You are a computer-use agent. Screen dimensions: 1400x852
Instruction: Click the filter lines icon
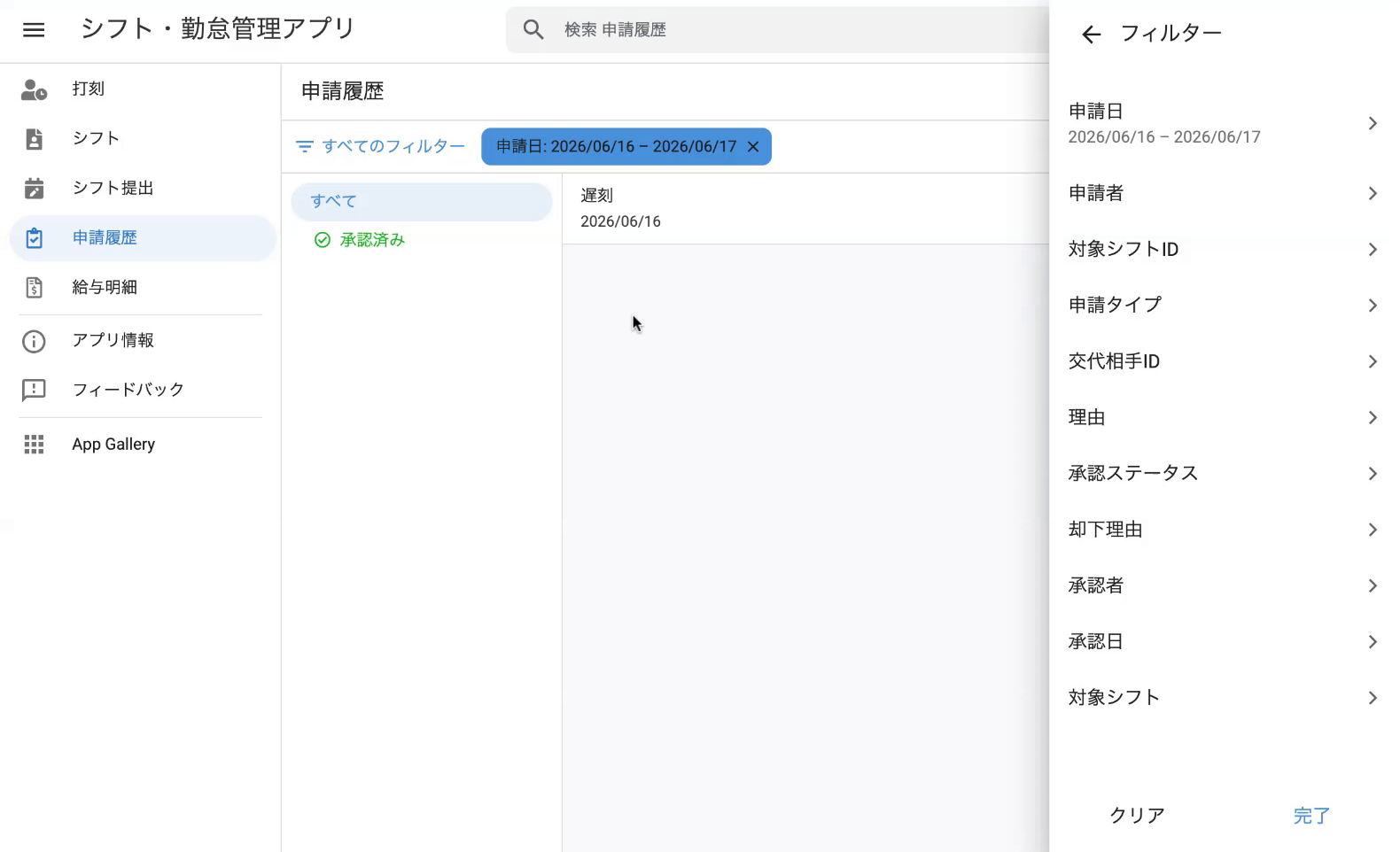(304, 147)
